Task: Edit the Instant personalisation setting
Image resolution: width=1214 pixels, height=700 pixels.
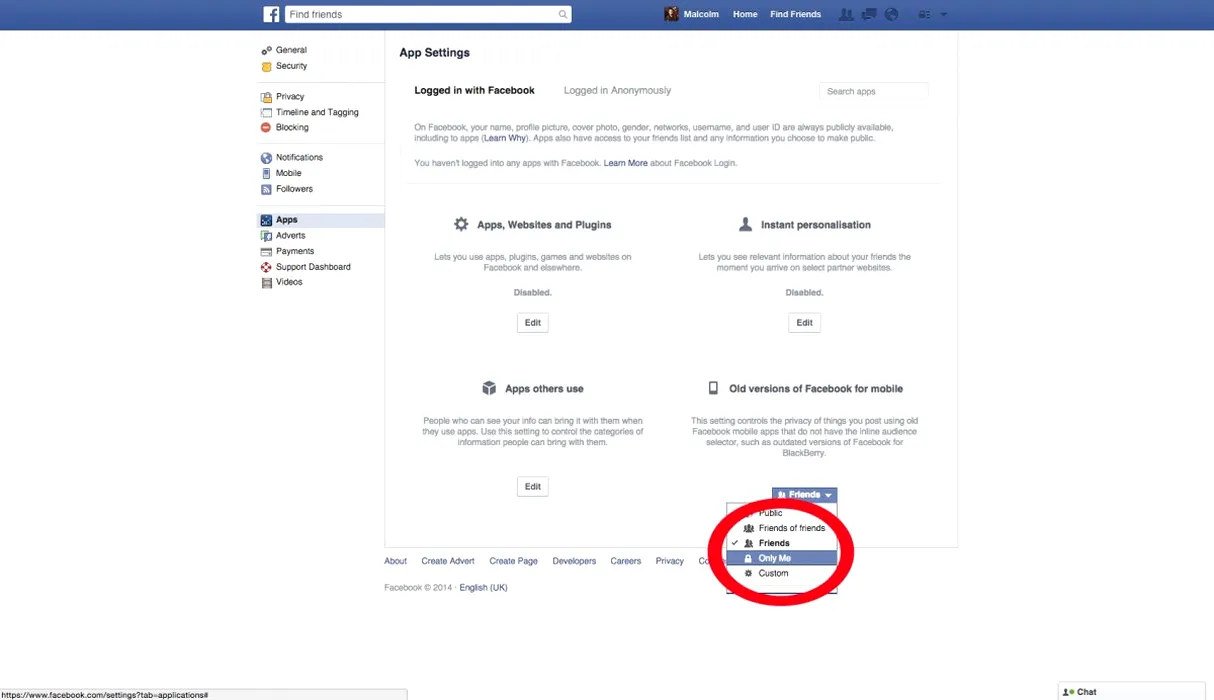Action: click(x=804, y=323)
